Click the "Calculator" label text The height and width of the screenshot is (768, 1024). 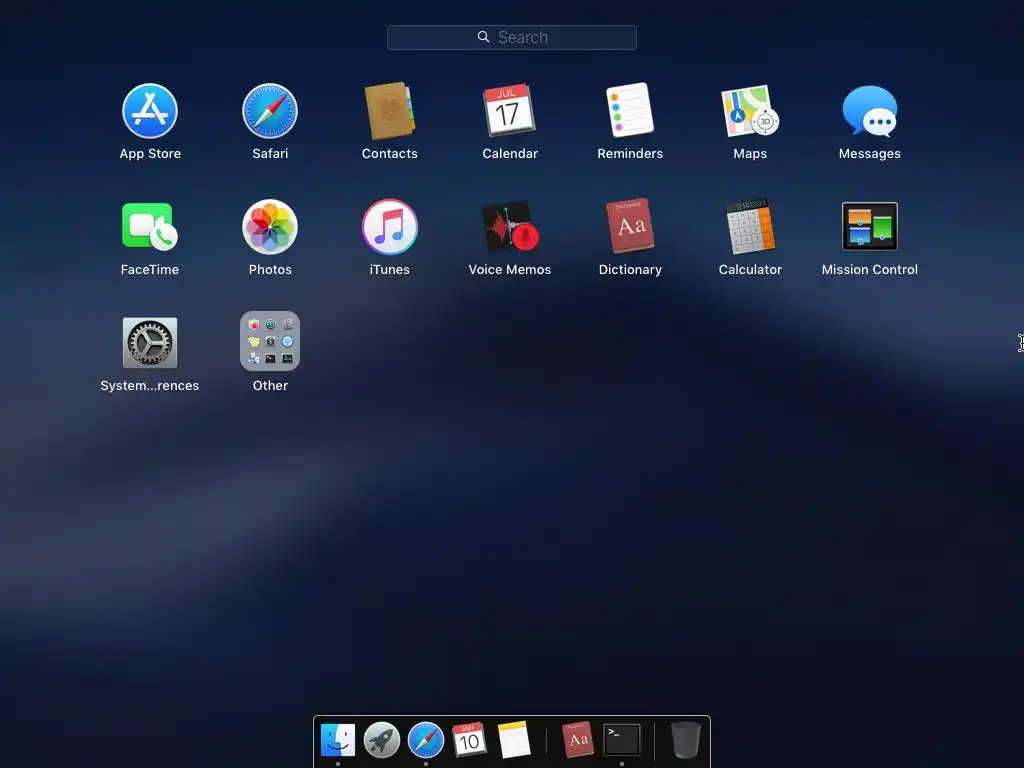click(750, 270)
